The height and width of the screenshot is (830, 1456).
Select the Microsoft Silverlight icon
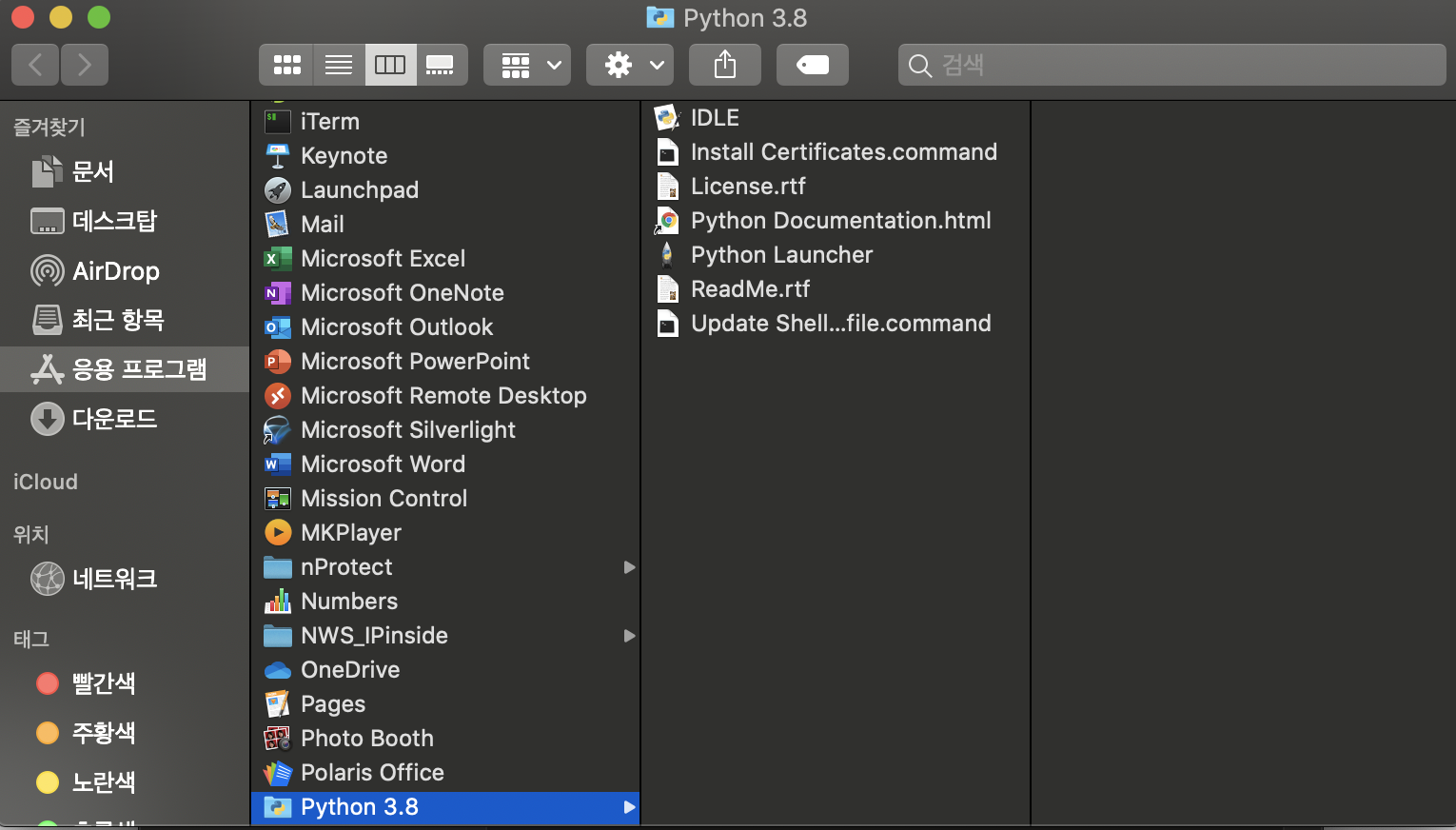[x=277, y=430]
